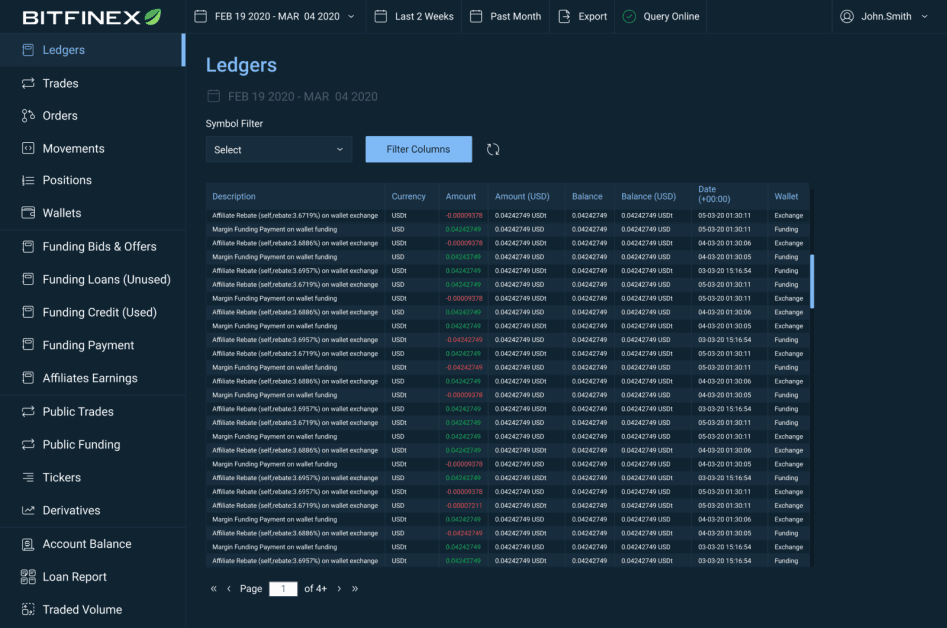The image size is (947, 628).
Task: Go to the previous page arrow
Action: pyautogui.click(x=229, y=588)
